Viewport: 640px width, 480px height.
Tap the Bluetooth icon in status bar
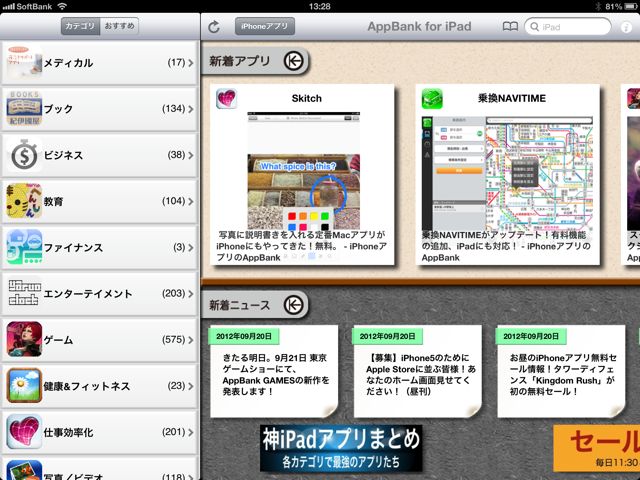[599, 6]
